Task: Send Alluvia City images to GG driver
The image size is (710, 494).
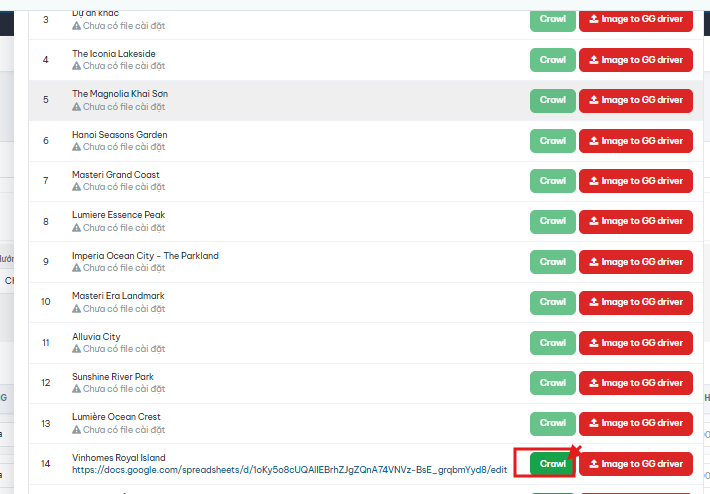Action: click(636, 343)
